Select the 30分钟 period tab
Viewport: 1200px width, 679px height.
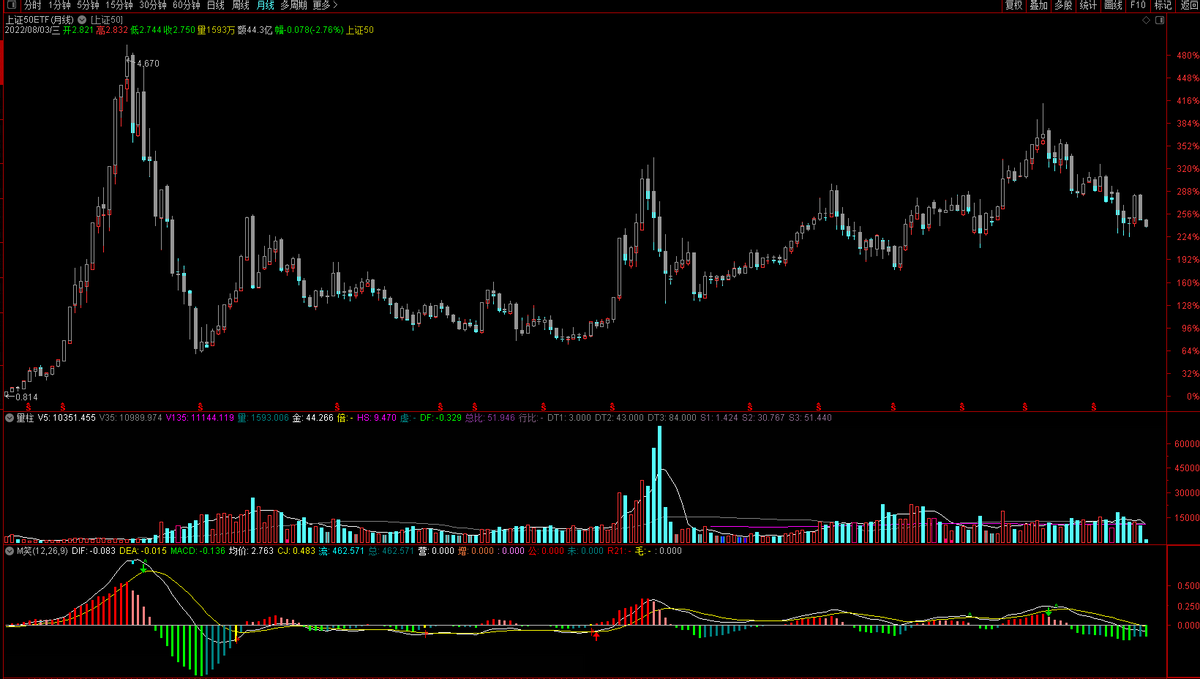153,5
